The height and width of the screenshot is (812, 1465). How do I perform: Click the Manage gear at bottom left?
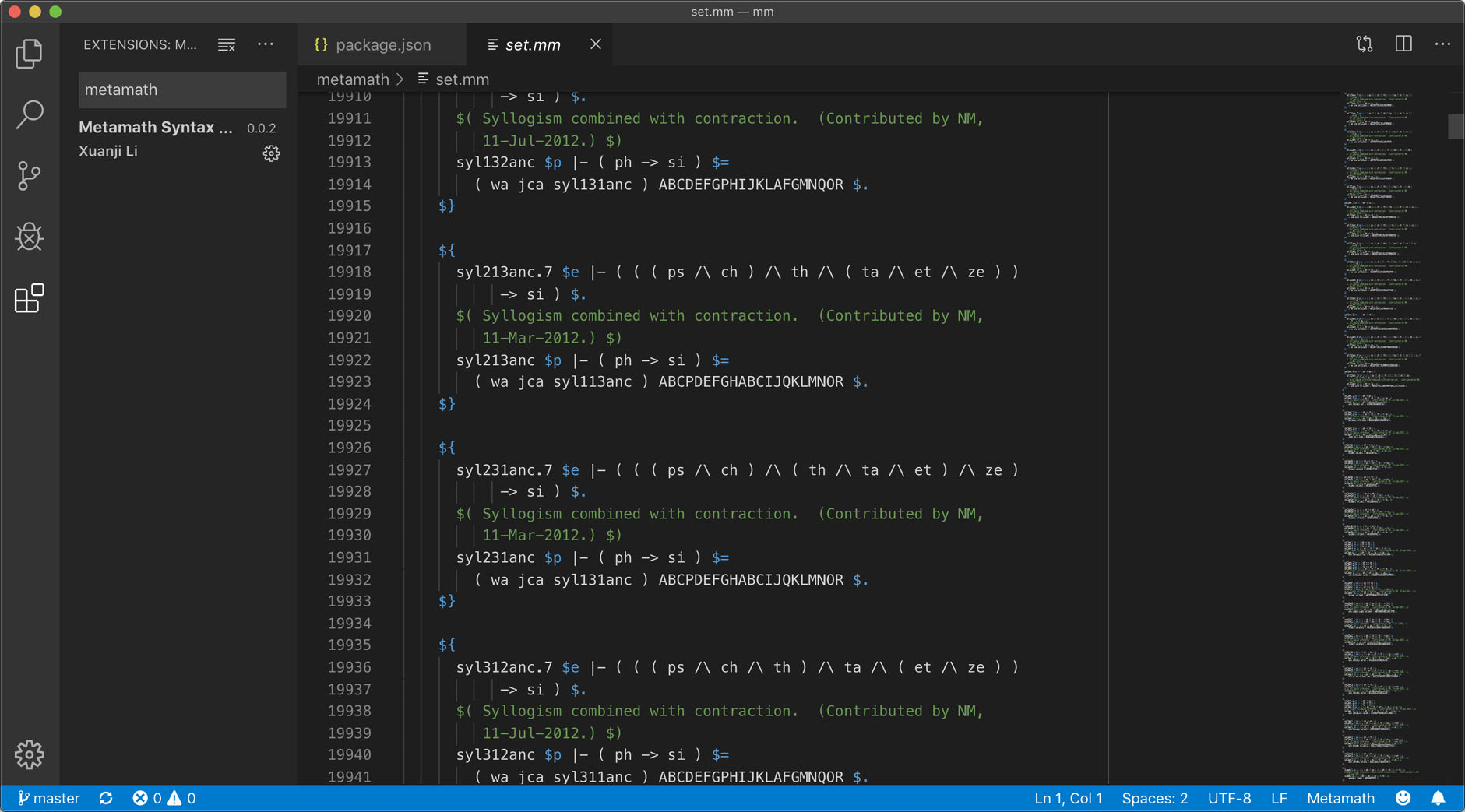pos(29,754)
